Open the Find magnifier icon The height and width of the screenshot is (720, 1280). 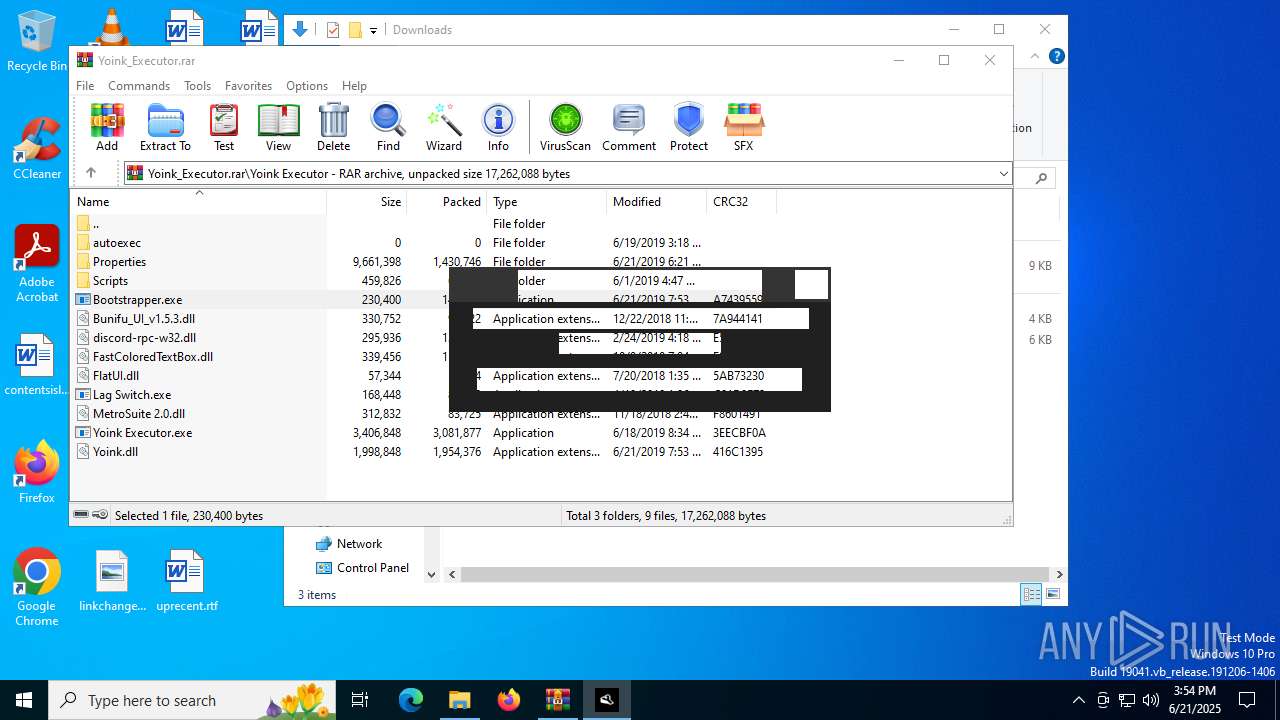(388, 127)
